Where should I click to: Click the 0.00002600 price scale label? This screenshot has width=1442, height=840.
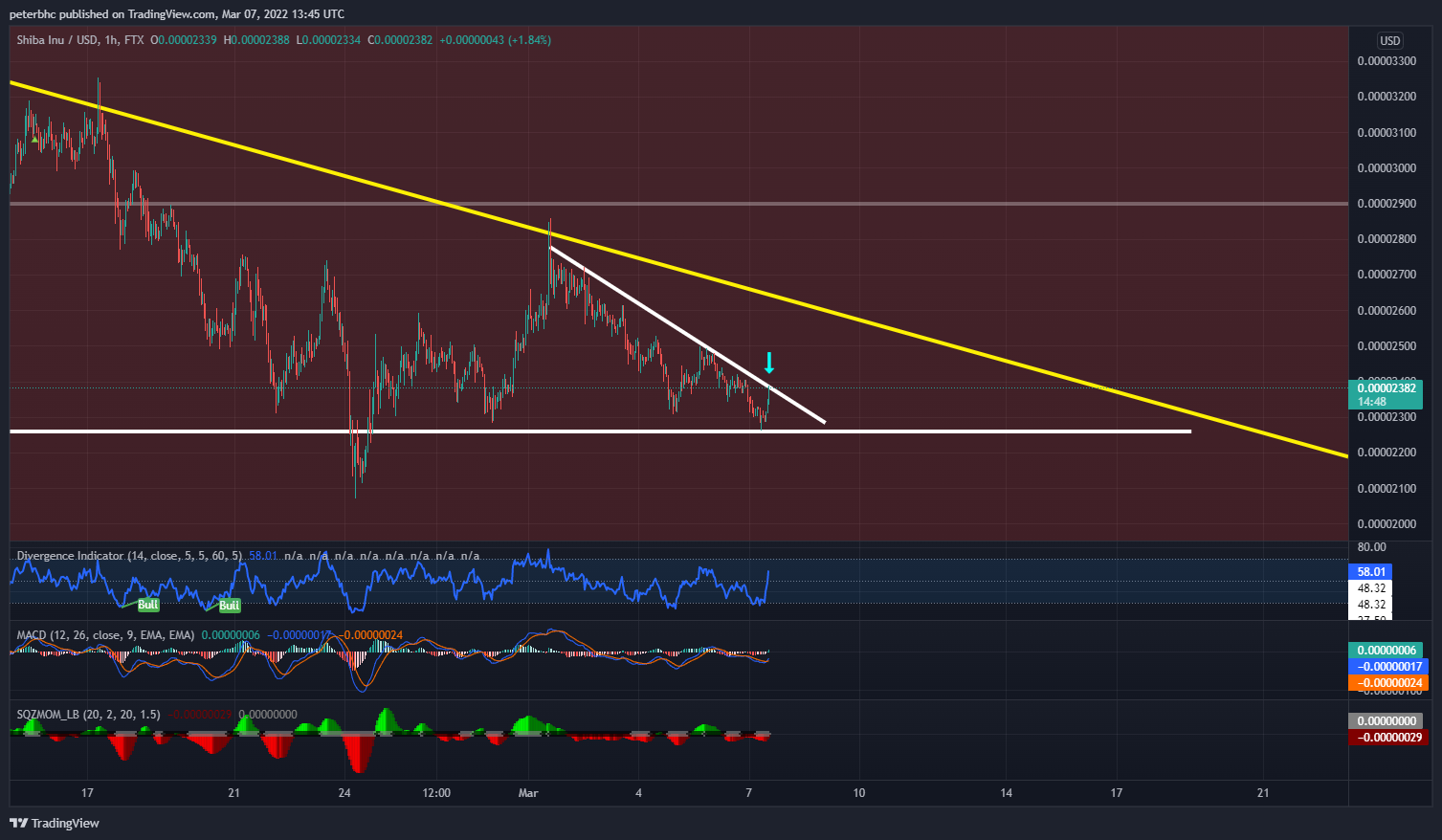point(1387,311)
